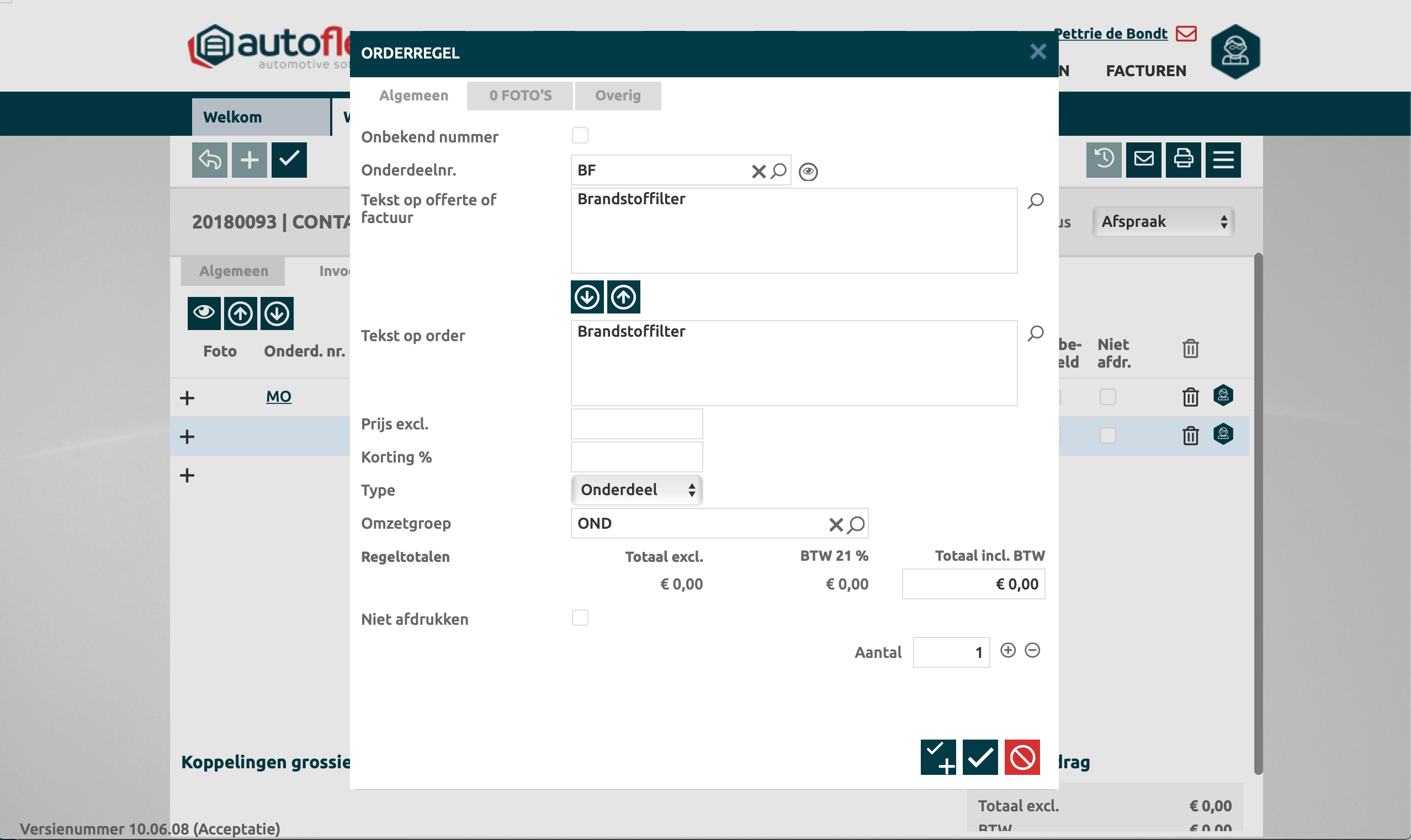This screenshot has width=1411, height=840.
Task: Open the hamburger menu icon
Action: point(1223,159)
